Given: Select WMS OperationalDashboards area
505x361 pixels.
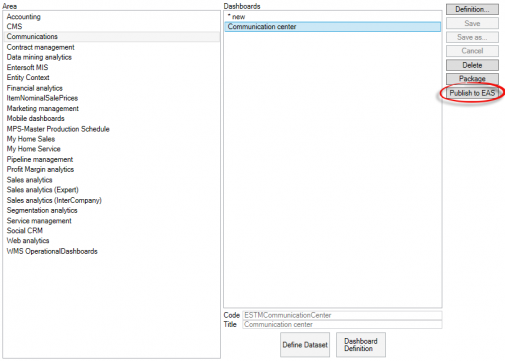Looking at the screenshot, I should pos(112,251).
